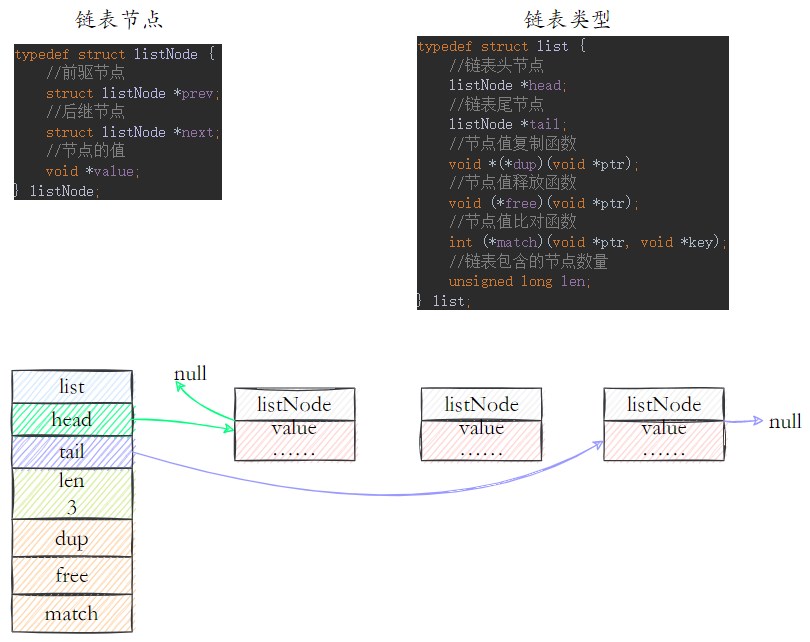The image size is (810, 642).
Task: Click the 'unsigned long len' code line
Action: click(x=519, y=281)
